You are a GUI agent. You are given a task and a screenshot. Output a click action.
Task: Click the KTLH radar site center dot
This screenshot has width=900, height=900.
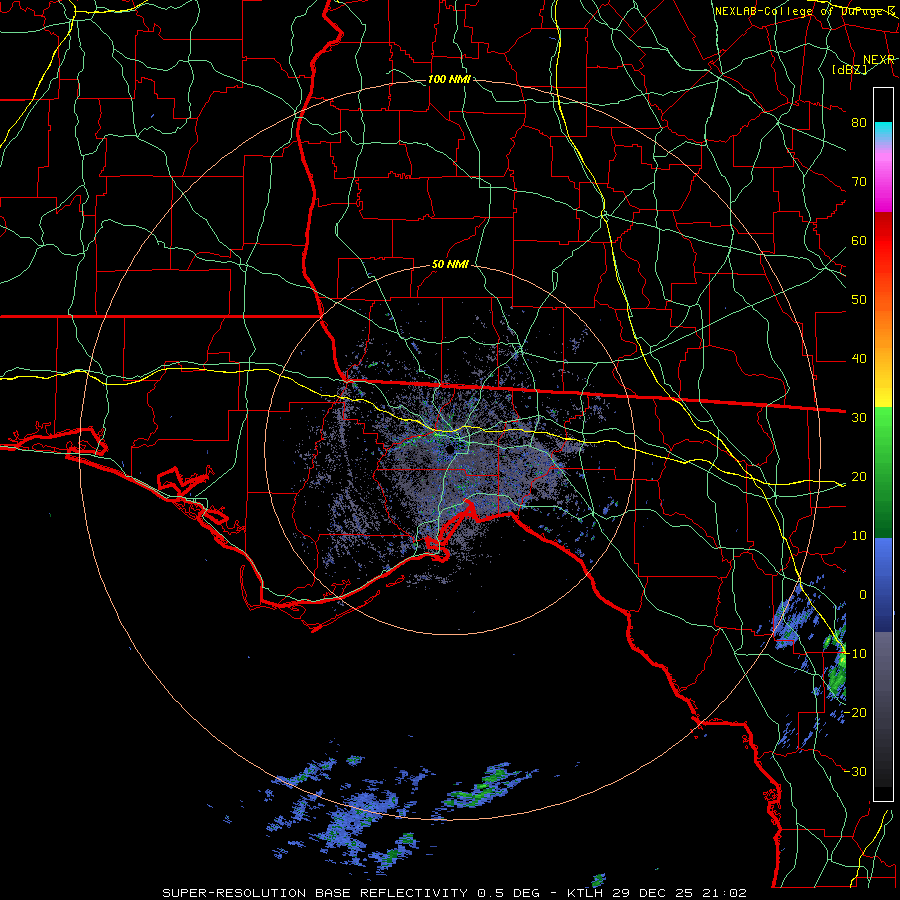click(x=450, y=449)
